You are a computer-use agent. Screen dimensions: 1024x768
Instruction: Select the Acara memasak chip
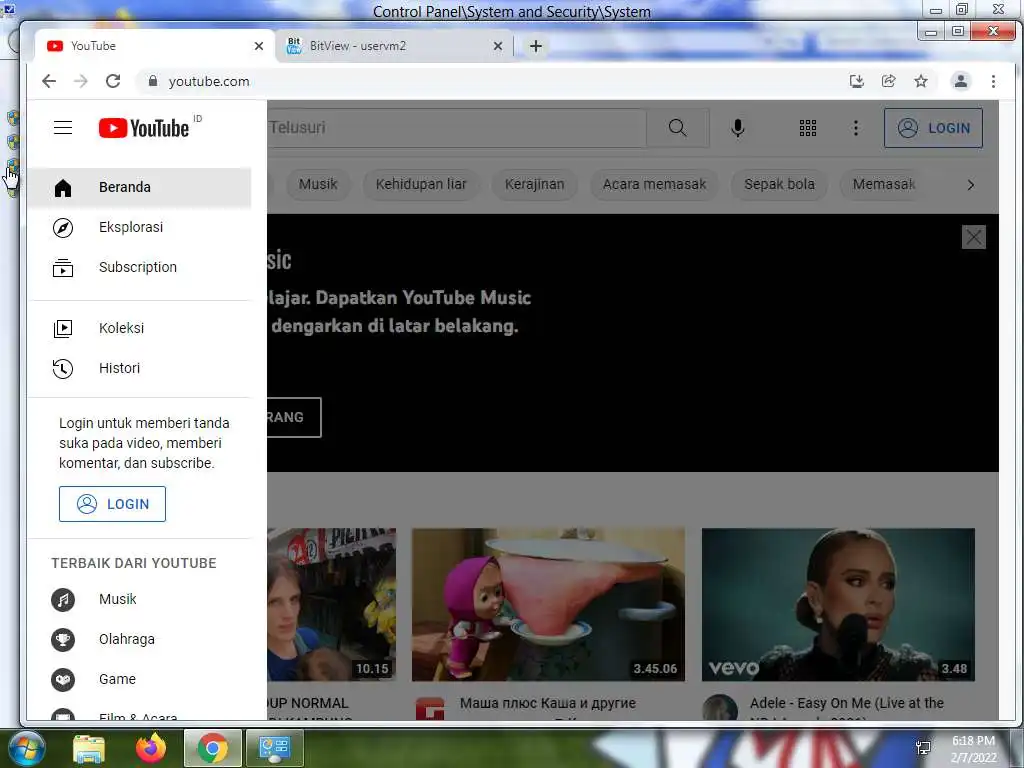point(654,185)
